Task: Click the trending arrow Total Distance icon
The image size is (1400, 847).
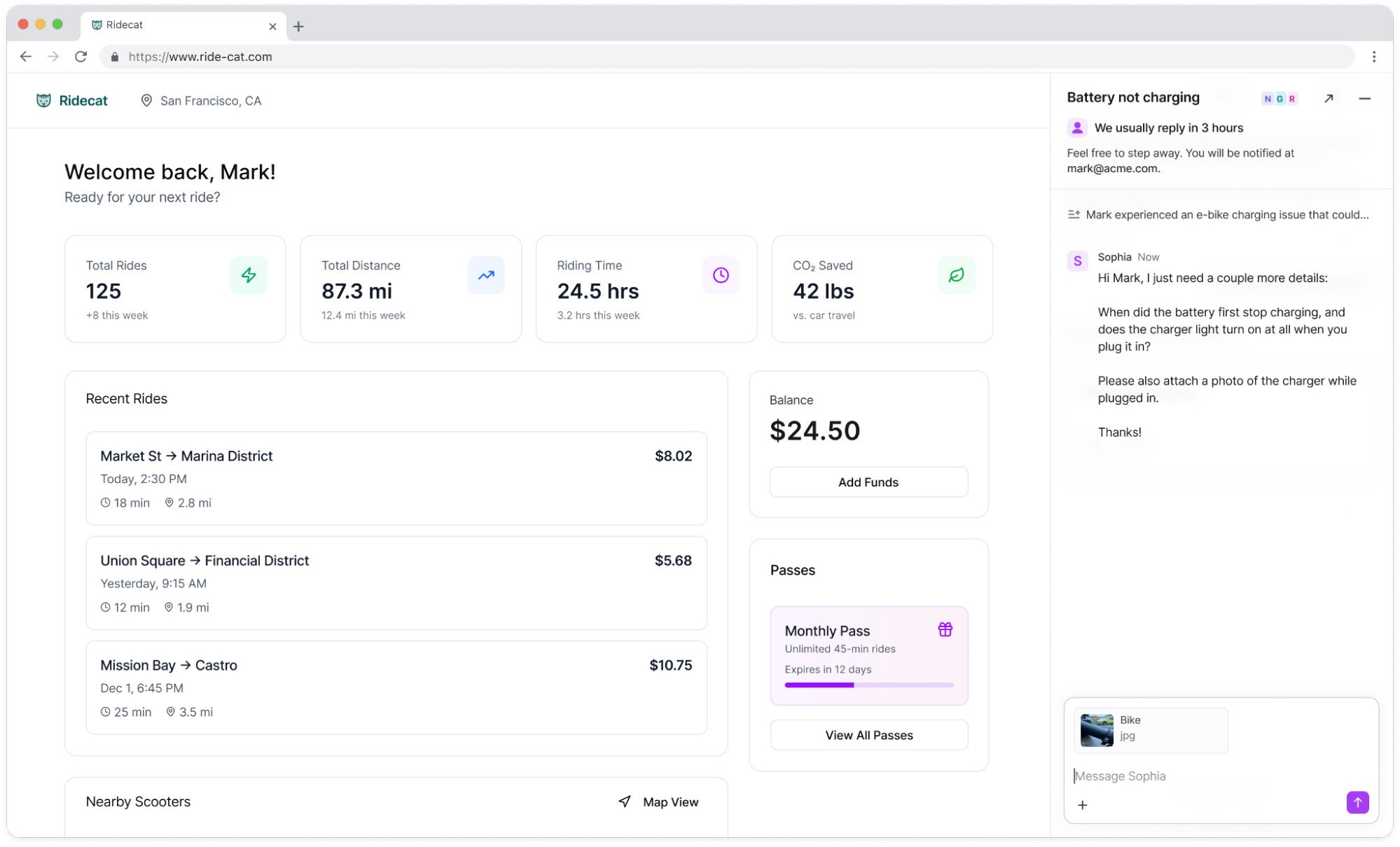Action: point(486,275)
